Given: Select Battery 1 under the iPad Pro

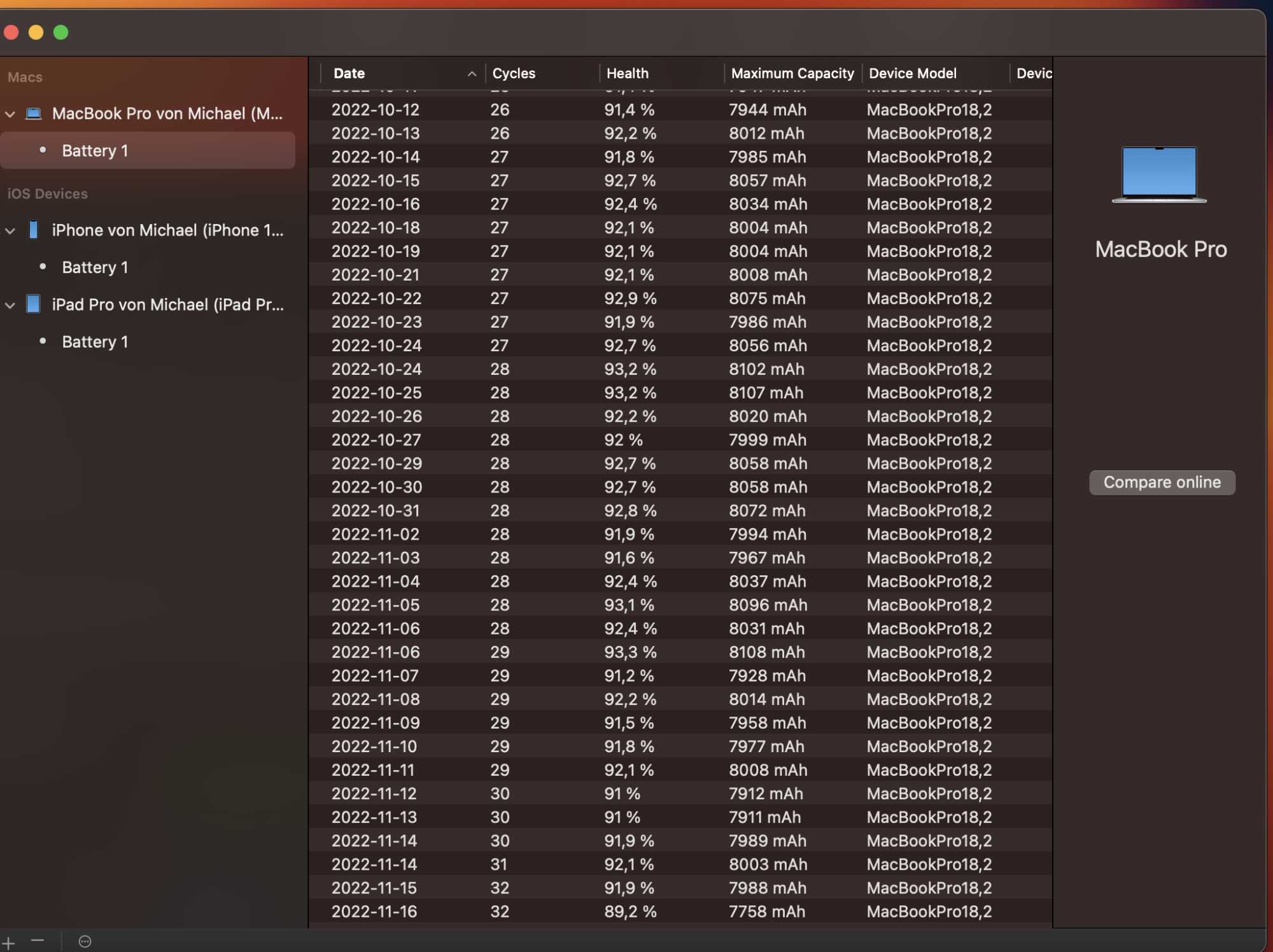Looking at the screenshot, I should [95, 342].
